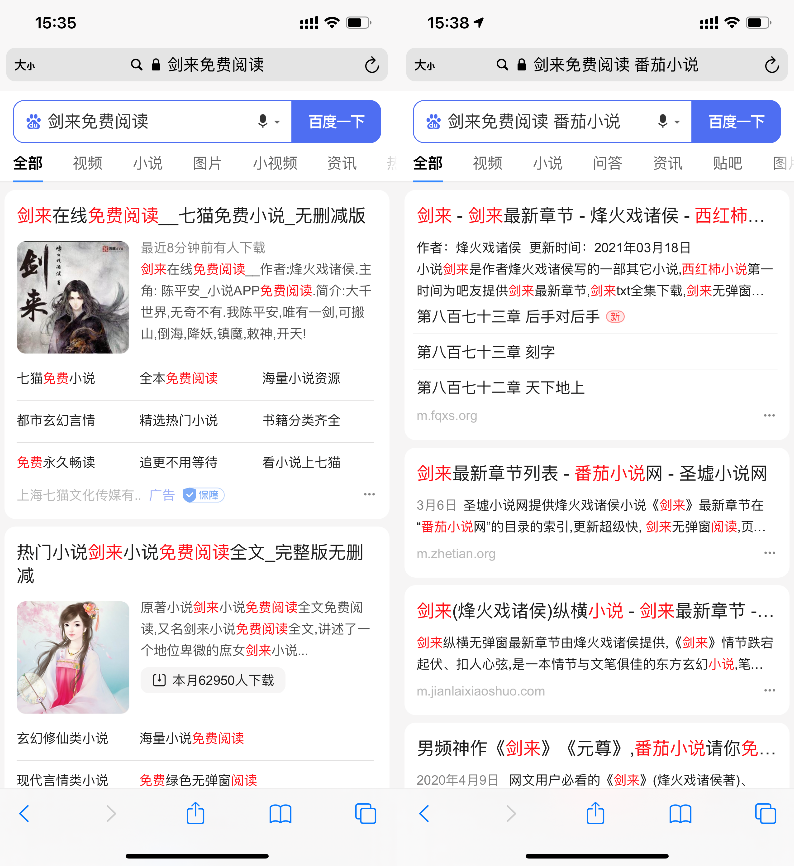The image size is (794, 866).
Task: Tap 看小说上七猫 sublink
Action: click(301, 462)
